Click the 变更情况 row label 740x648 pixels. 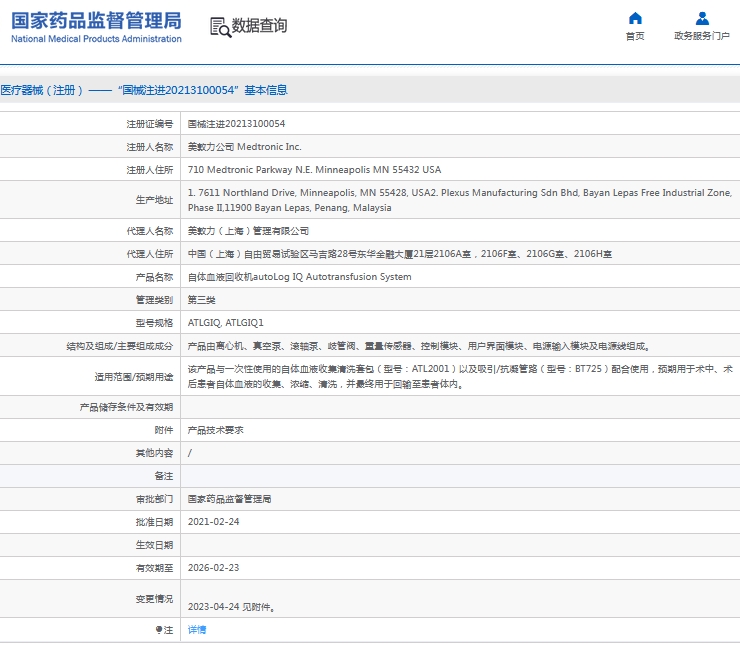pyautogui.click(x=154, y=599)
